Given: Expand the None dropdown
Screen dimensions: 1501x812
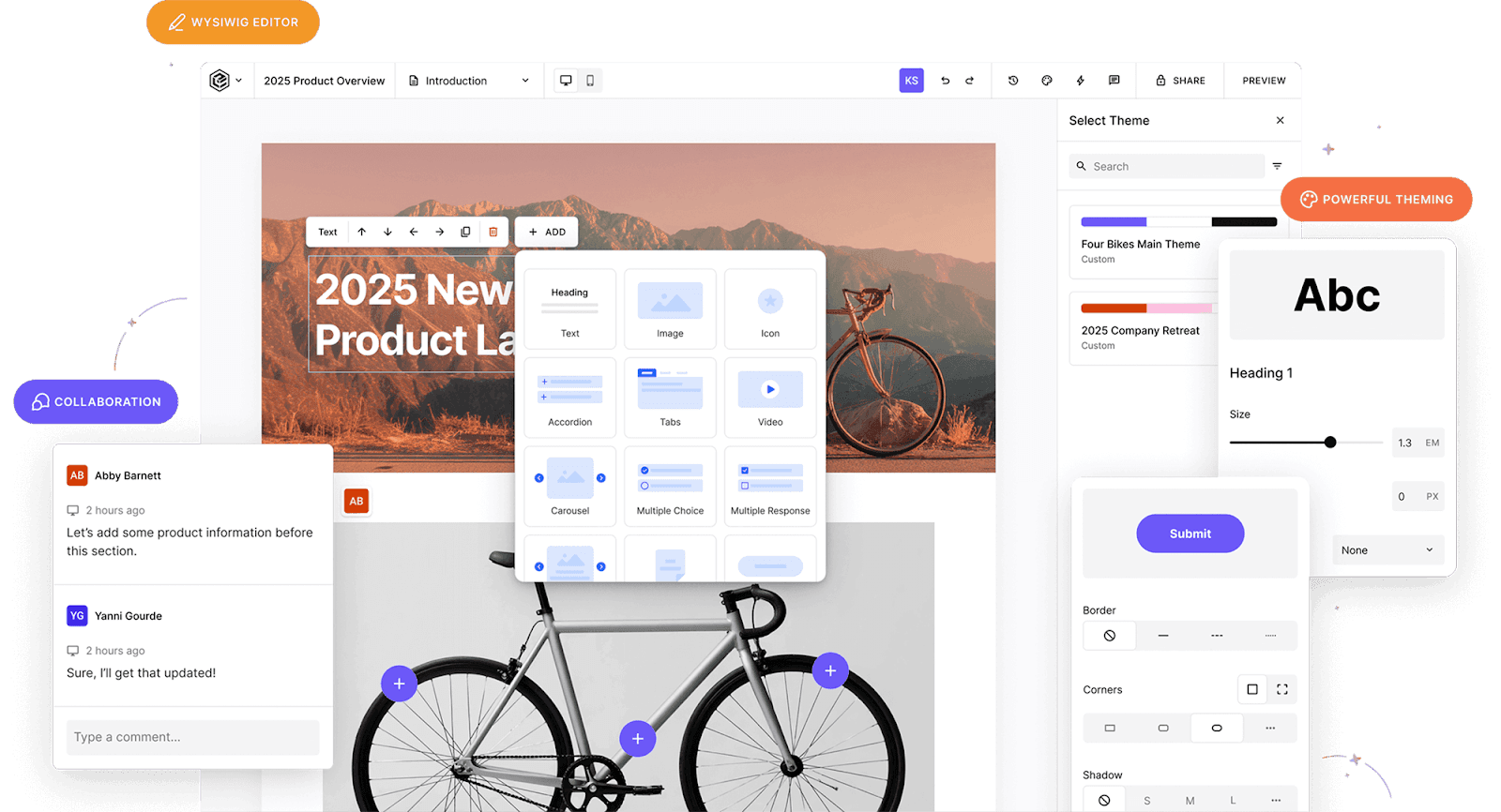Looking at the screenshot, I should [x=1387, y=550].
